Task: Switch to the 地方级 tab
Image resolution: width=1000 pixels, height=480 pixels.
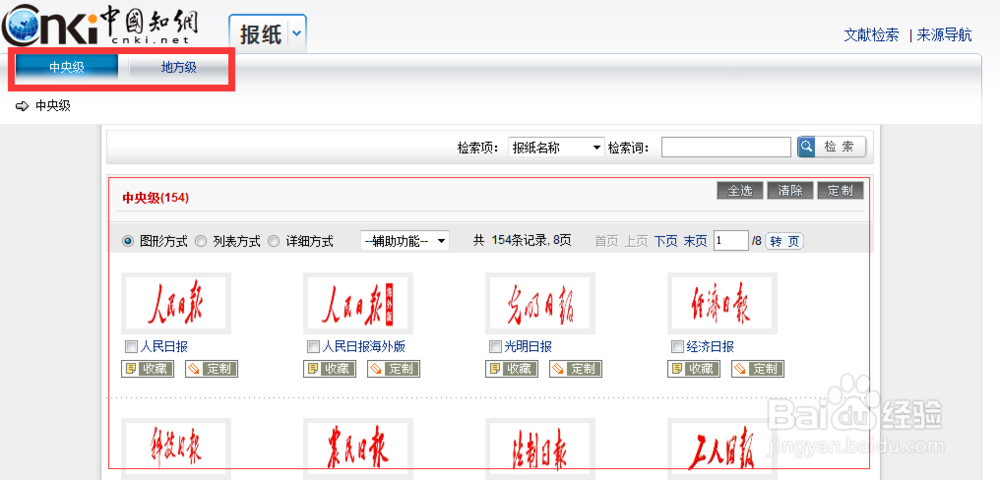Action: pyautogui.click(x=179, y=68)
